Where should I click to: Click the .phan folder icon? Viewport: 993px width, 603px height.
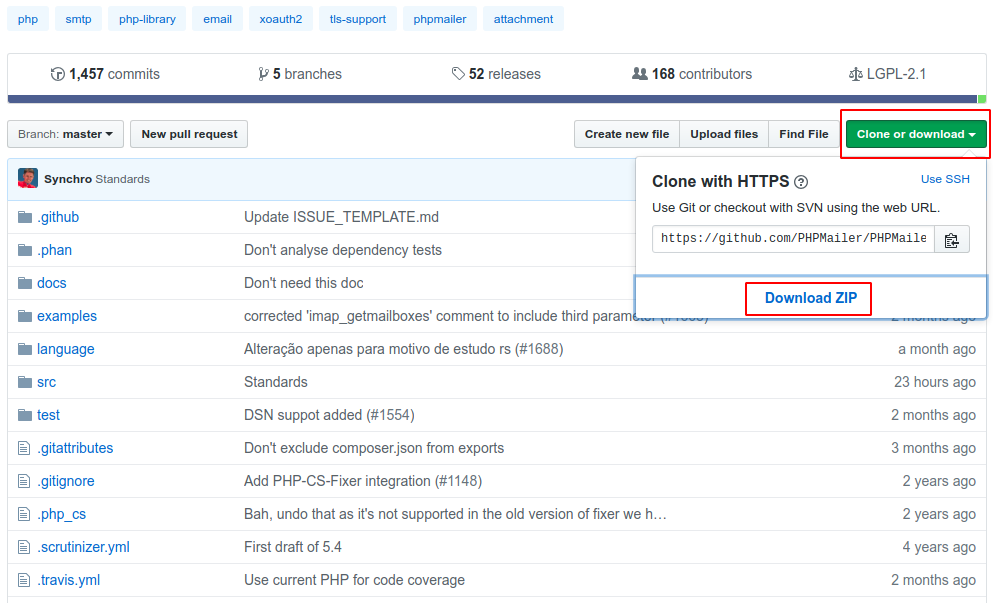25,250
